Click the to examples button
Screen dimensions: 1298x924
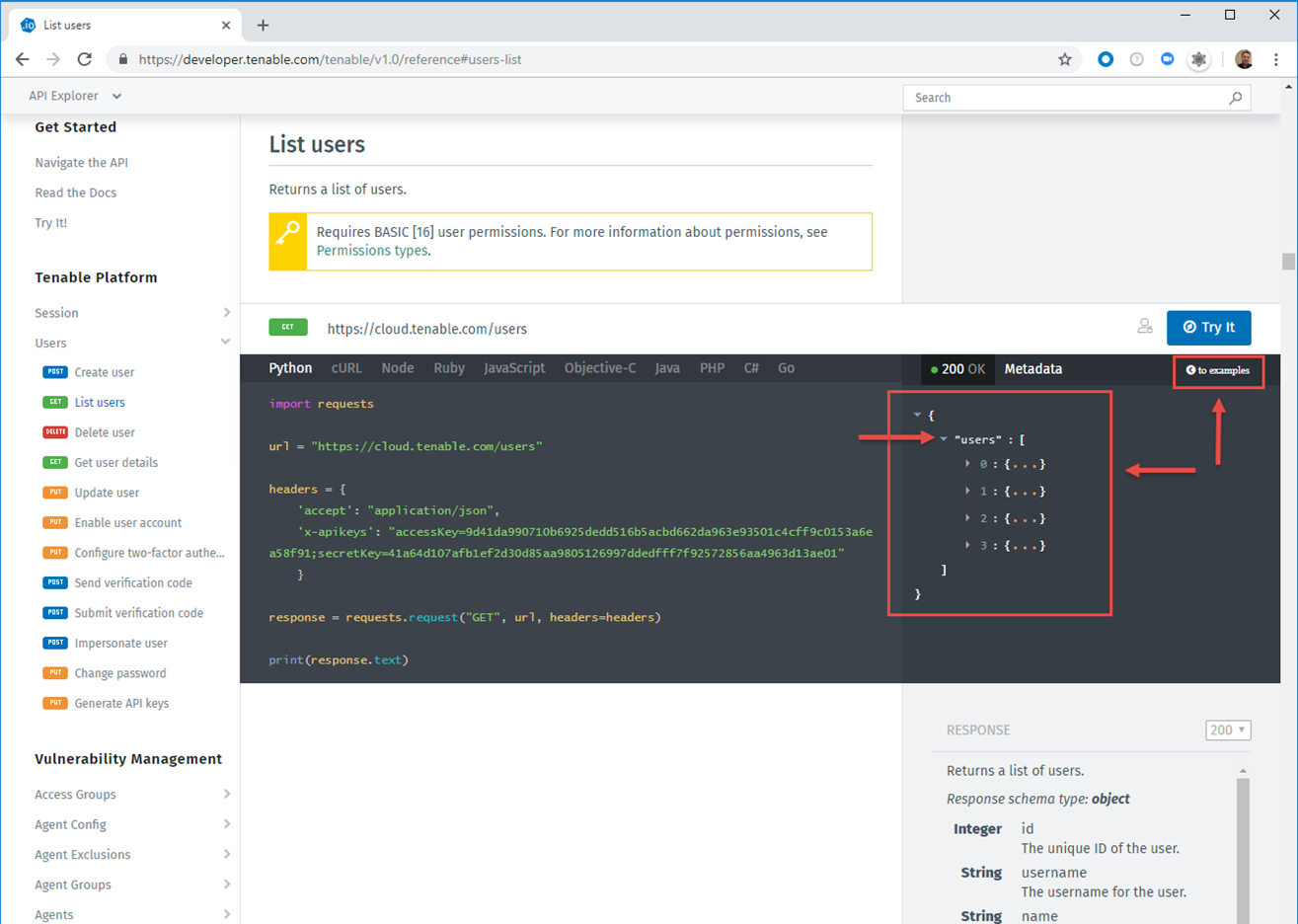coord(1218,370)
